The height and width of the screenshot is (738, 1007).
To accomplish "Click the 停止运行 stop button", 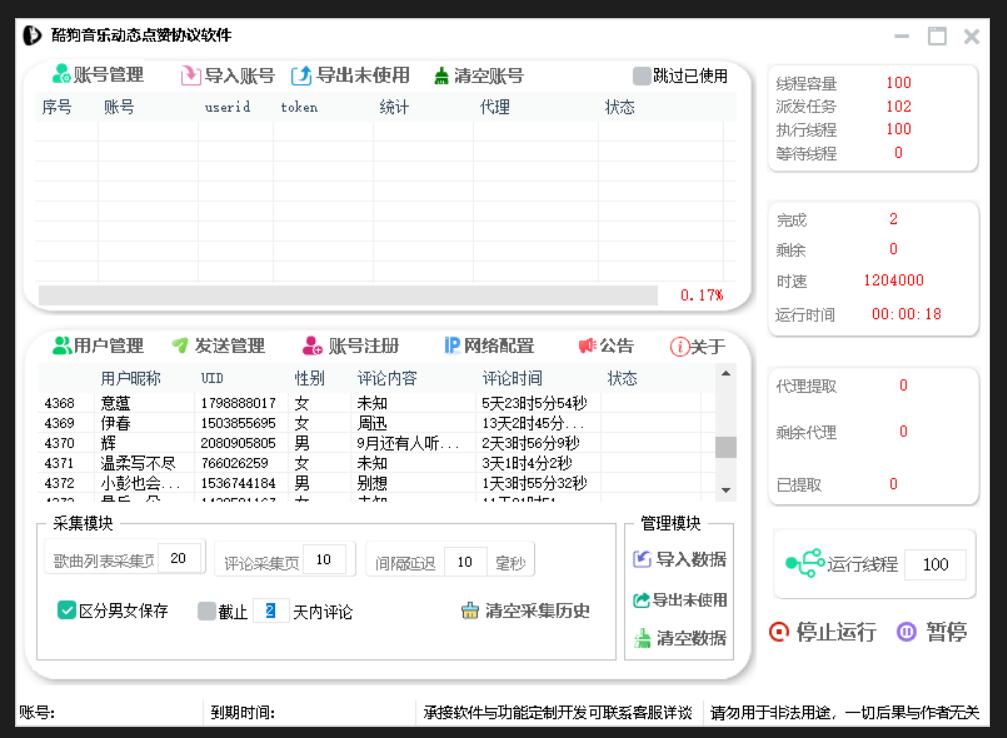I will pyautogui.click(x=823, y=632).
